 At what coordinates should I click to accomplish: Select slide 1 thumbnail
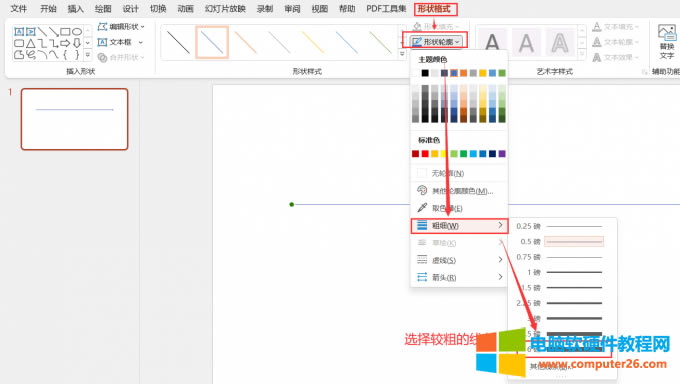tap(75, 119)
